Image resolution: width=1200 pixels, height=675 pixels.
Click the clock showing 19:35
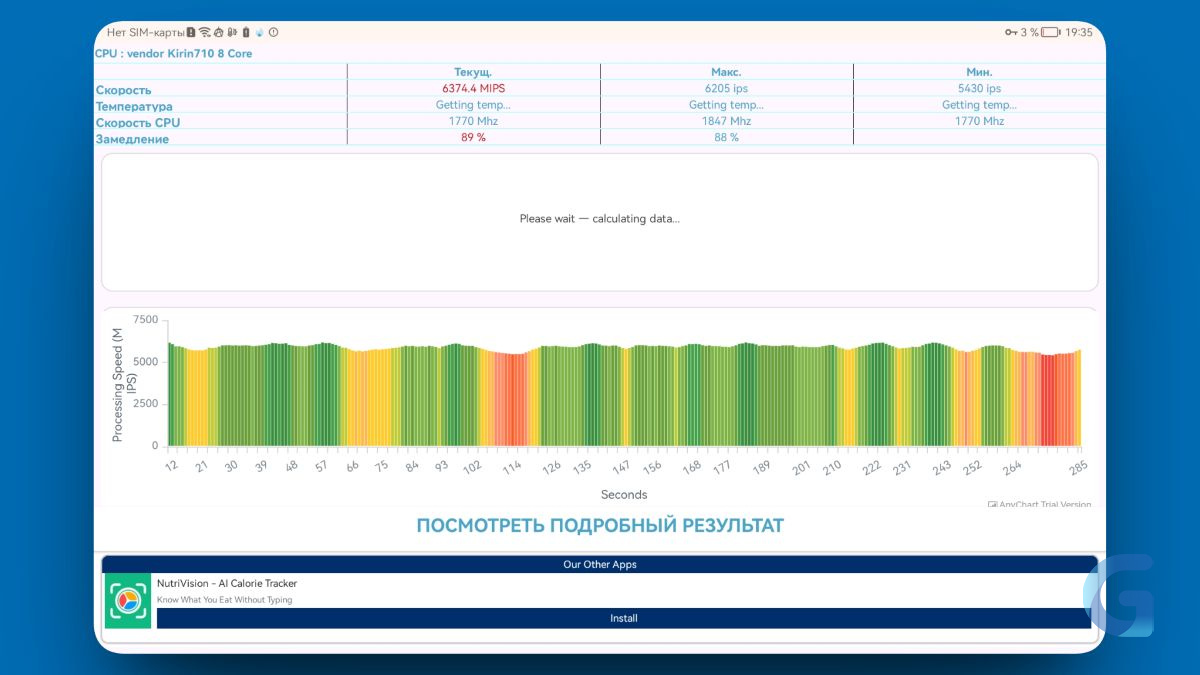(1079, 32)
